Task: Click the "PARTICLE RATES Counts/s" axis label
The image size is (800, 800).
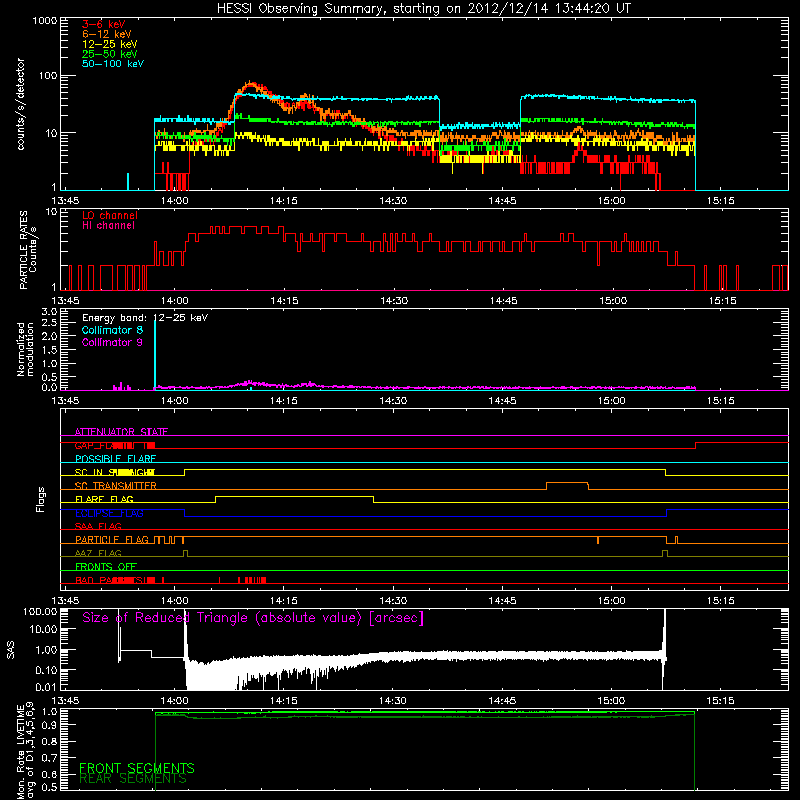Action: click(x=28, y=249)
